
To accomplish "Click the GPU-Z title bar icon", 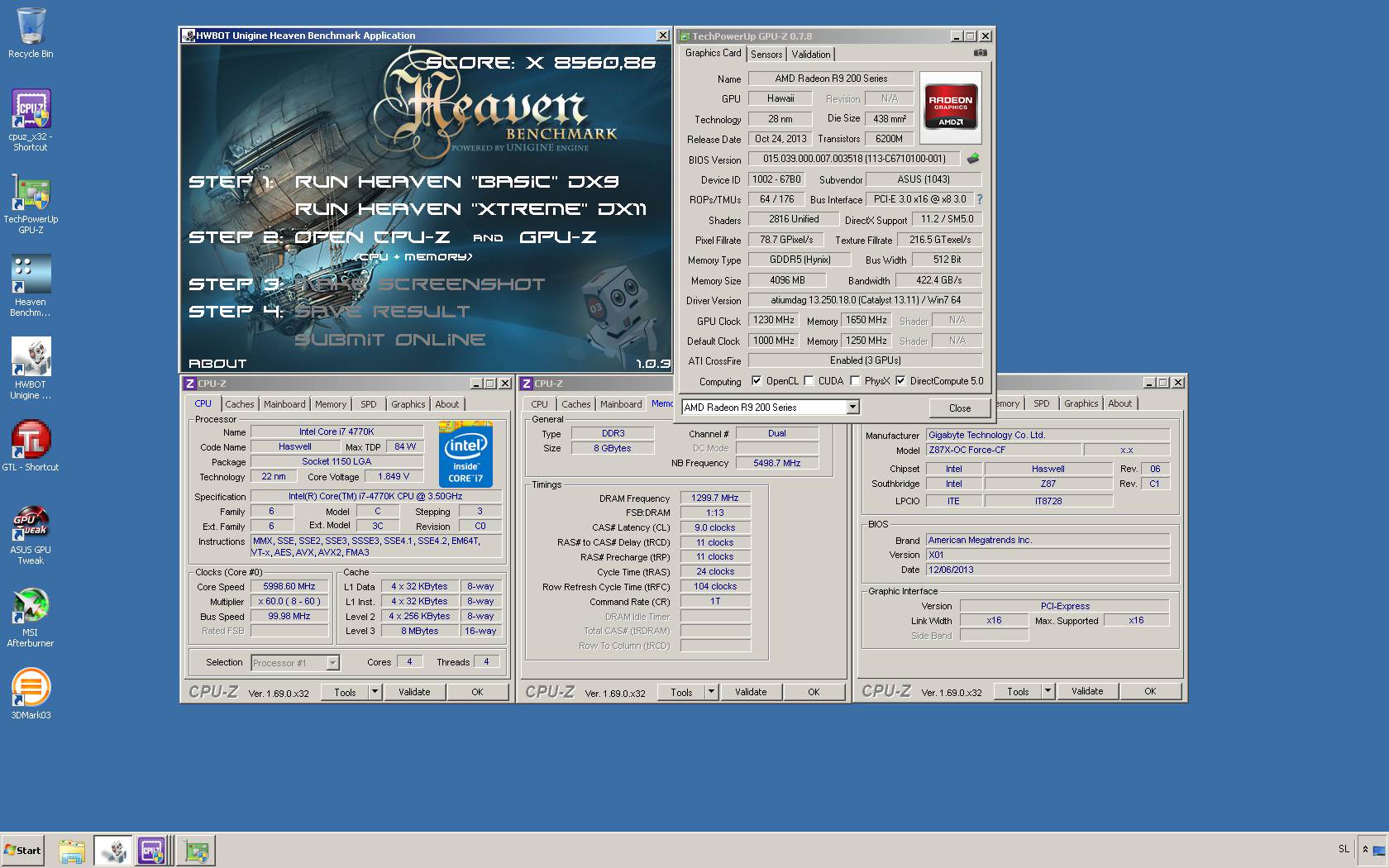I will tap(685, 36).
